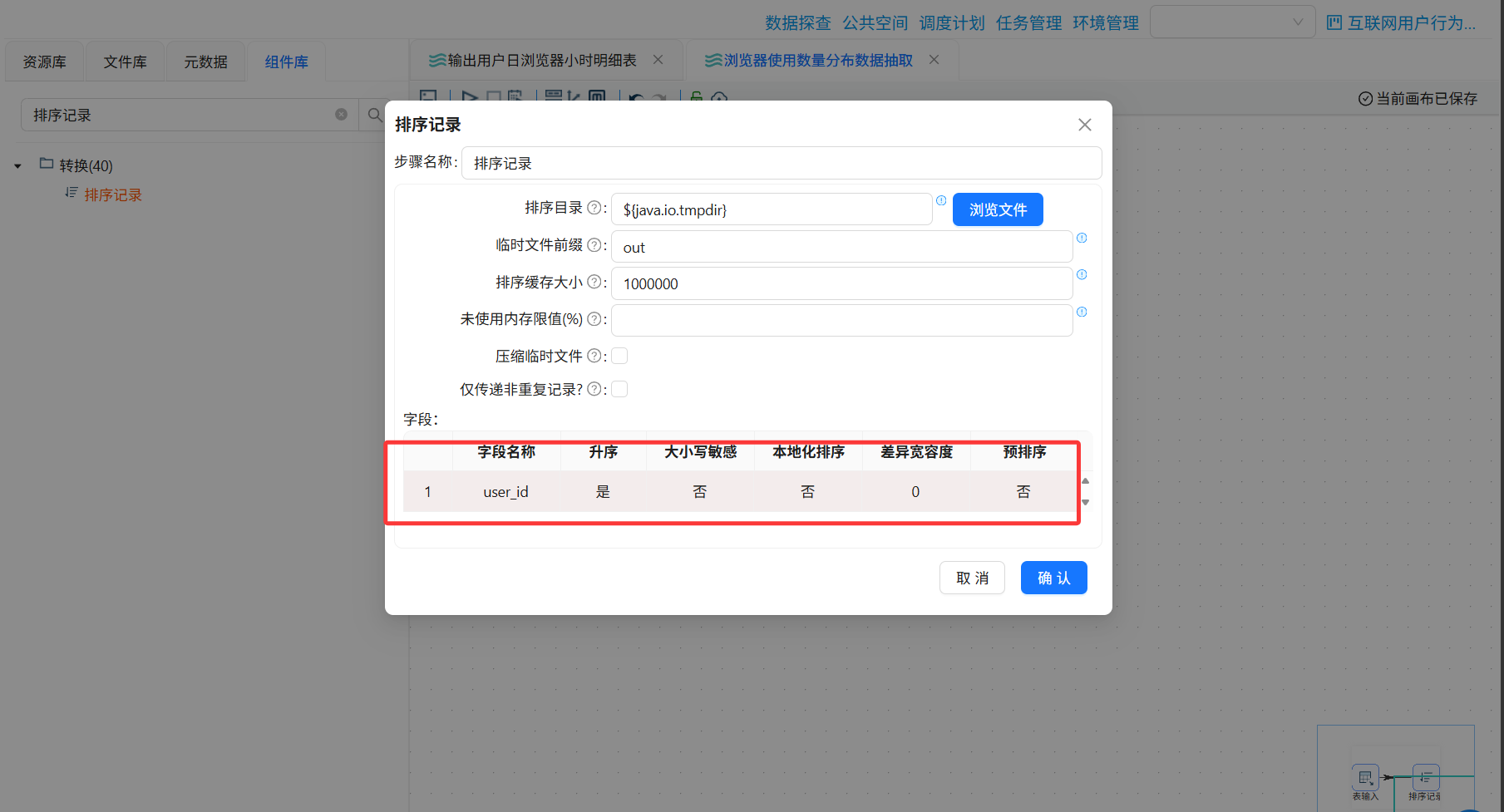This screenshot has height=812, width=1504.
Task: Click scroll down arrow of fields table
Action: [x=1085, y=502]
